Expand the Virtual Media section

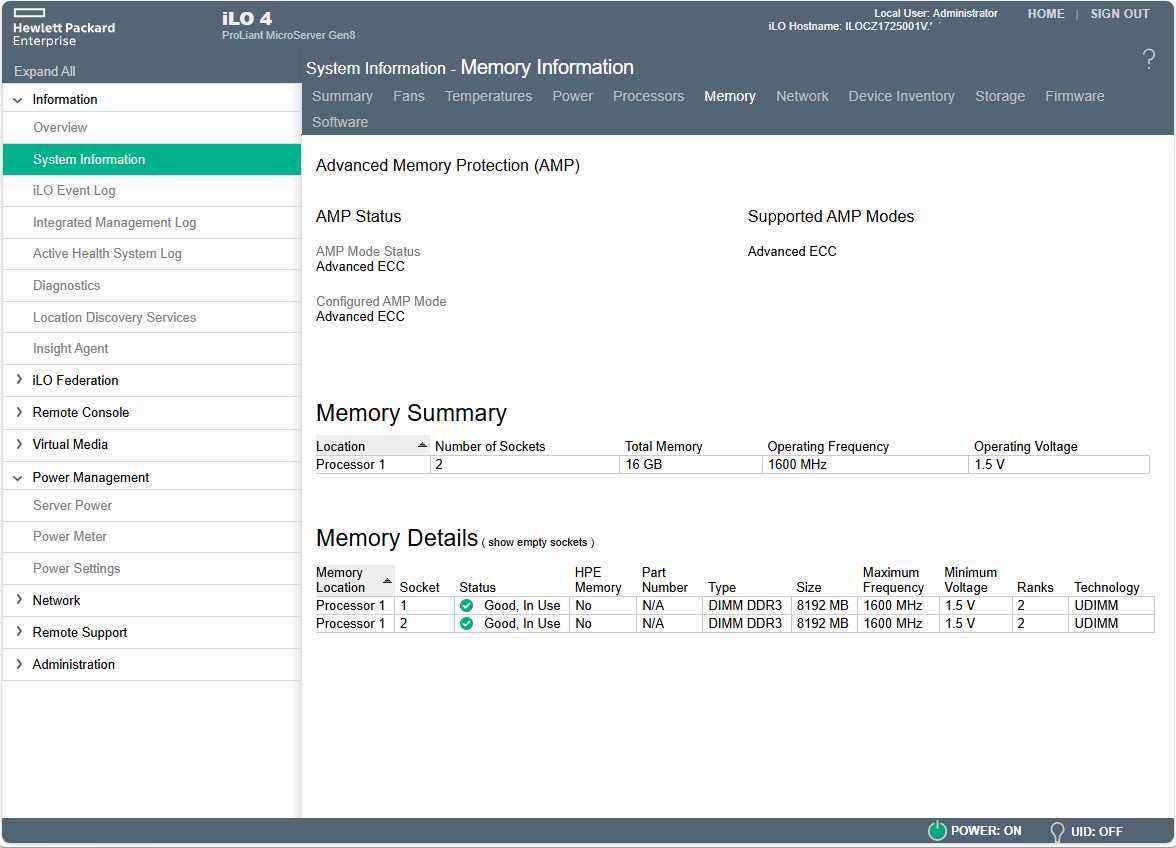pyautogui.click(x=19, y=444)
